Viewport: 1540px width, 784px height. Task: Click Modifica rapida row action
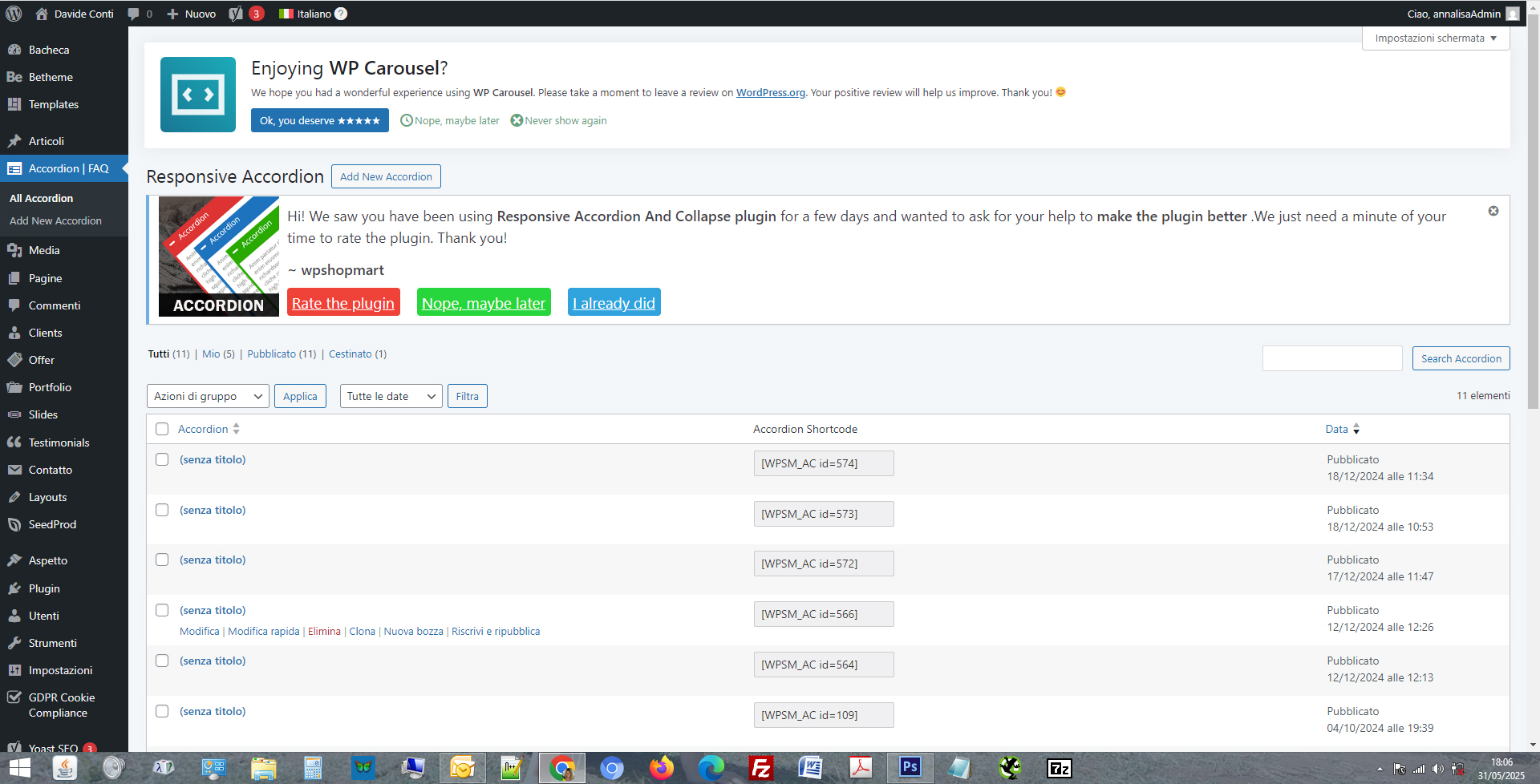[264, 631]
